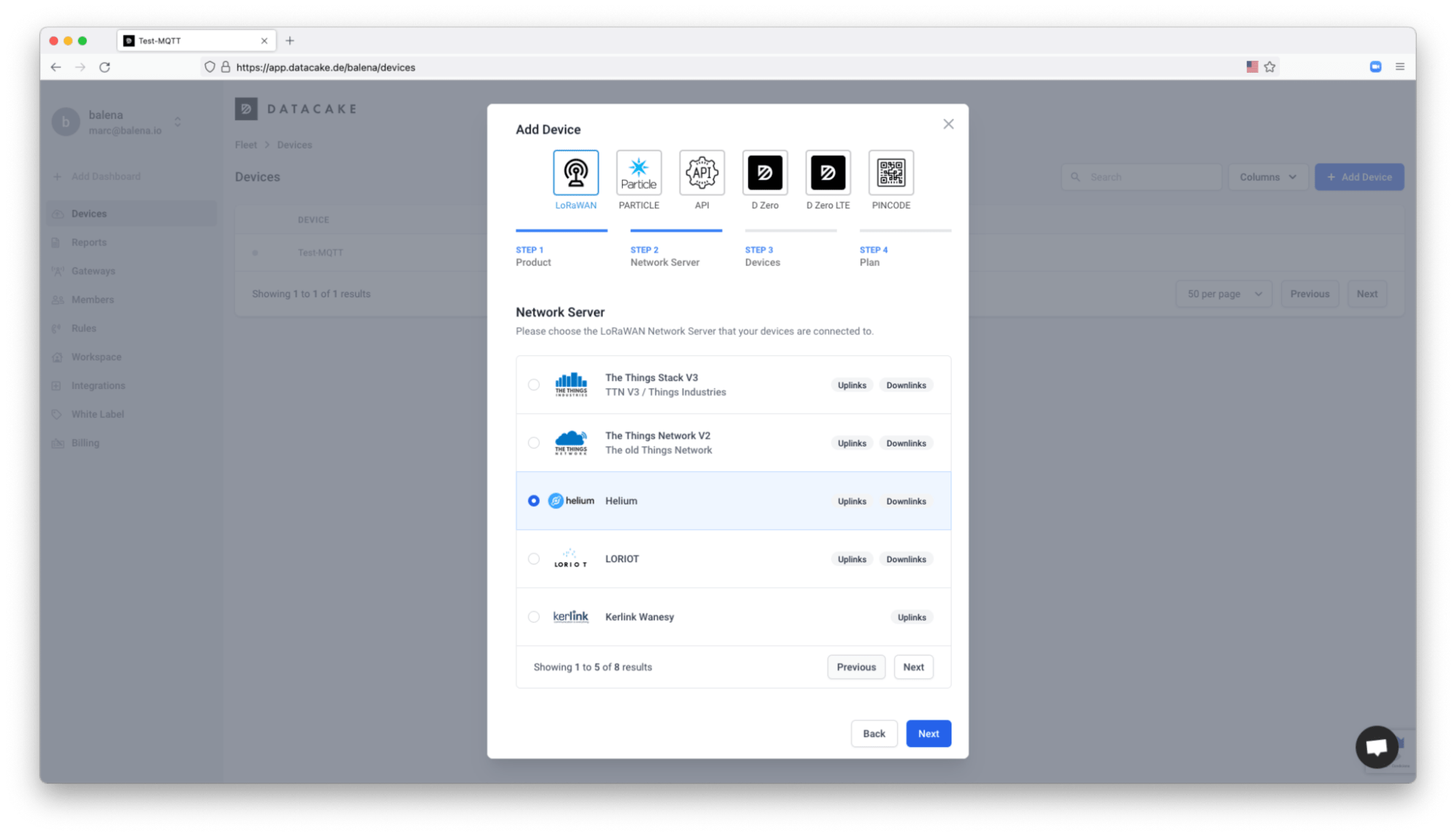Choose the PINCODE device icon
1456x836 pixels.
coord(890,173)
